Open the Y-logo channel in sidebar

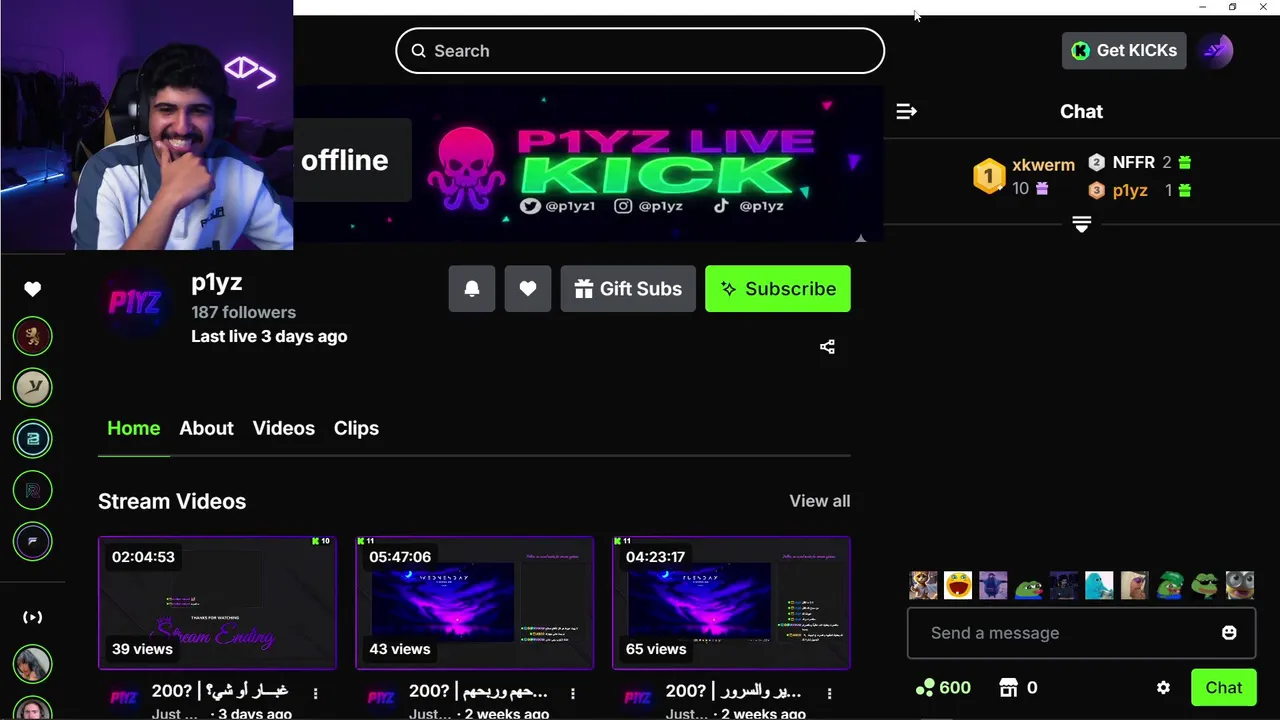[33, 387]
